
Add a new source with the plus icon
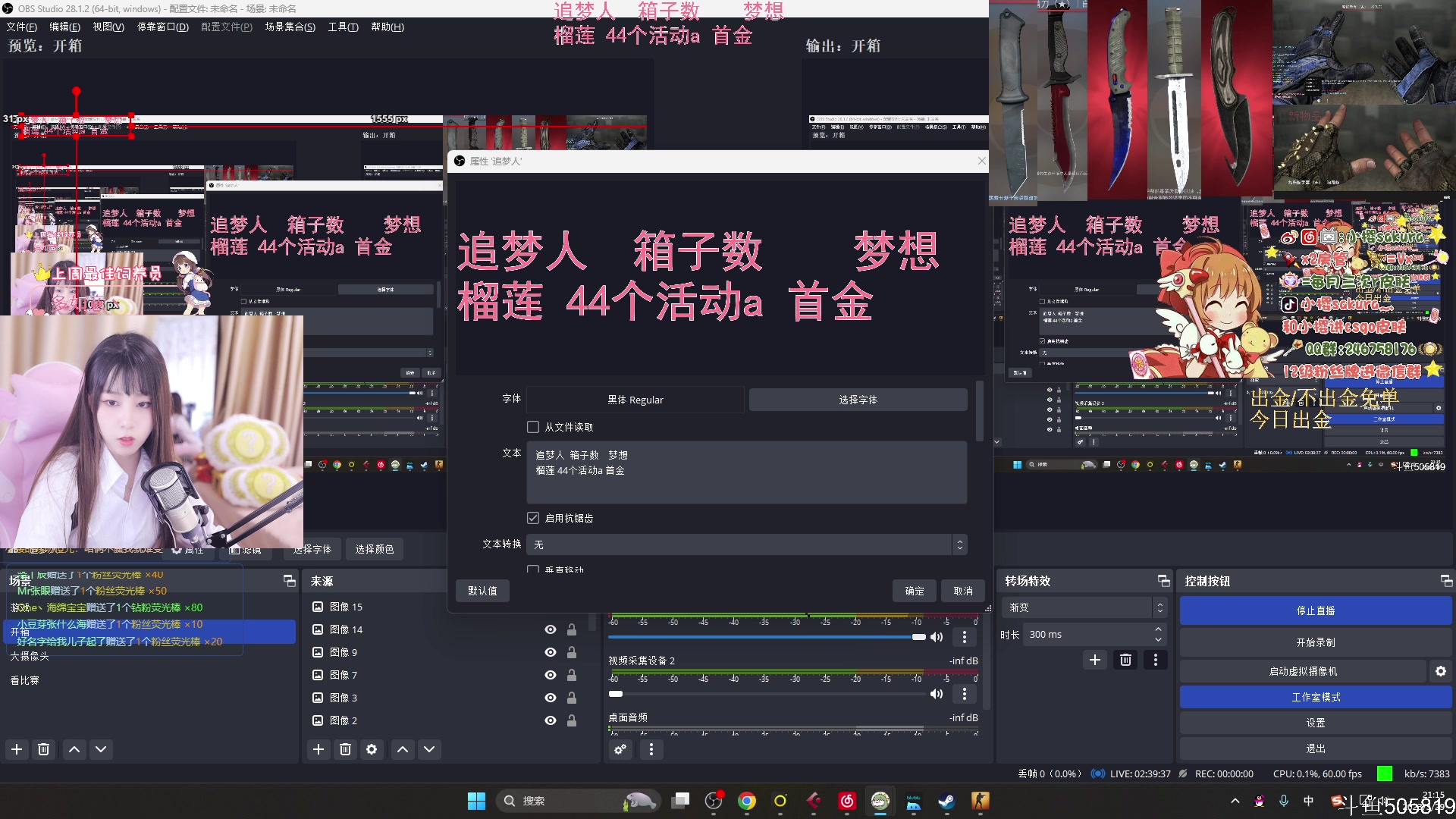(318, 749)
